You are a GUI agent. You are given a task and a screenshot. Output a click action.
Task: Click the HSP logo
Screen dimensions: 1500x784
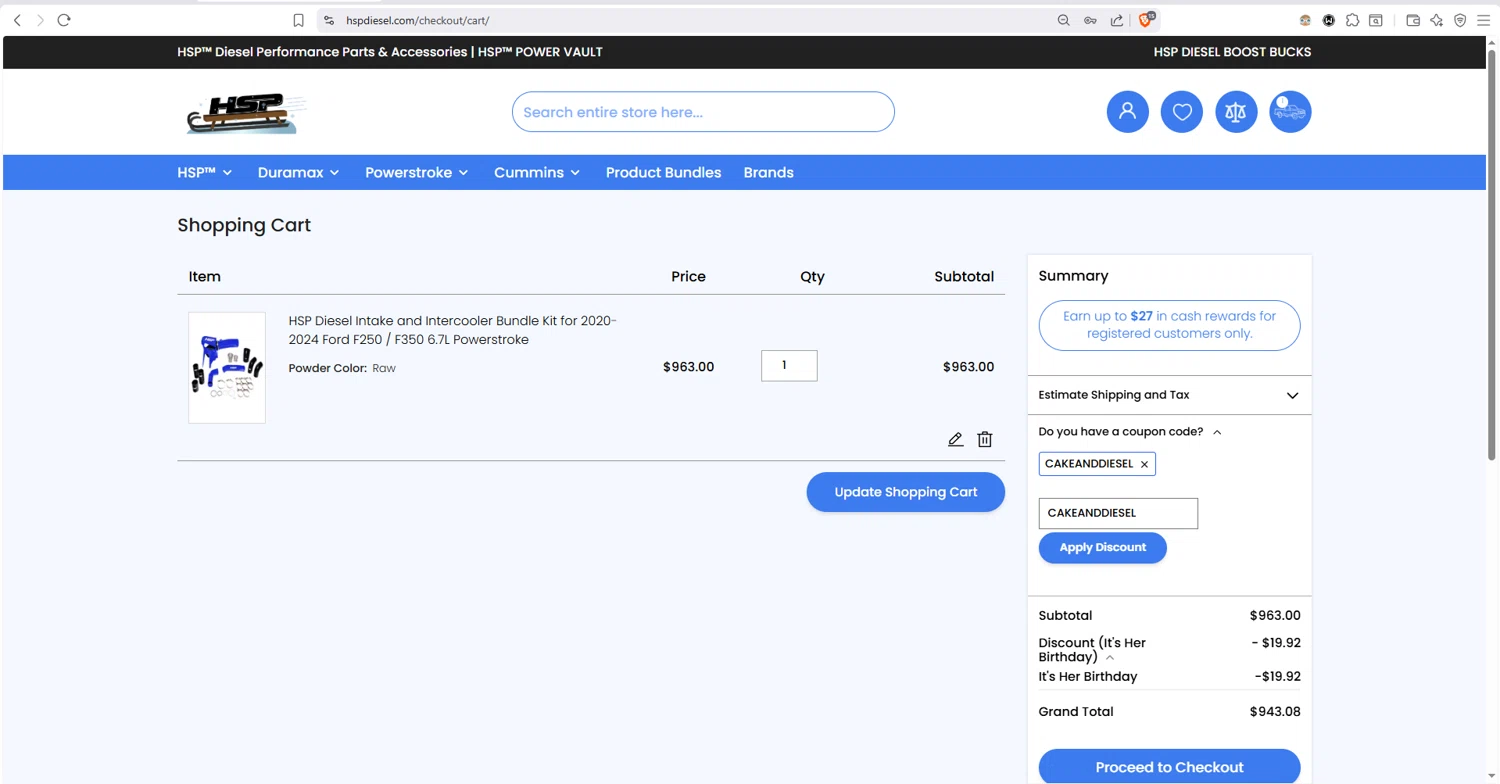point(245,114)
